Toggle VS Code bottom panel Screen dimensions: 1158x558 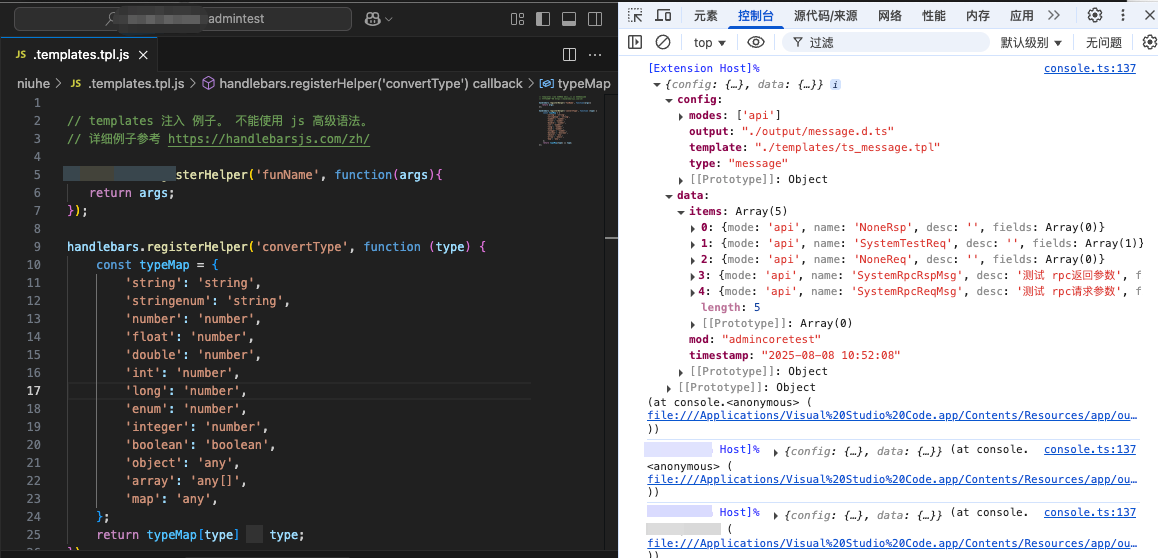(569, 18)
